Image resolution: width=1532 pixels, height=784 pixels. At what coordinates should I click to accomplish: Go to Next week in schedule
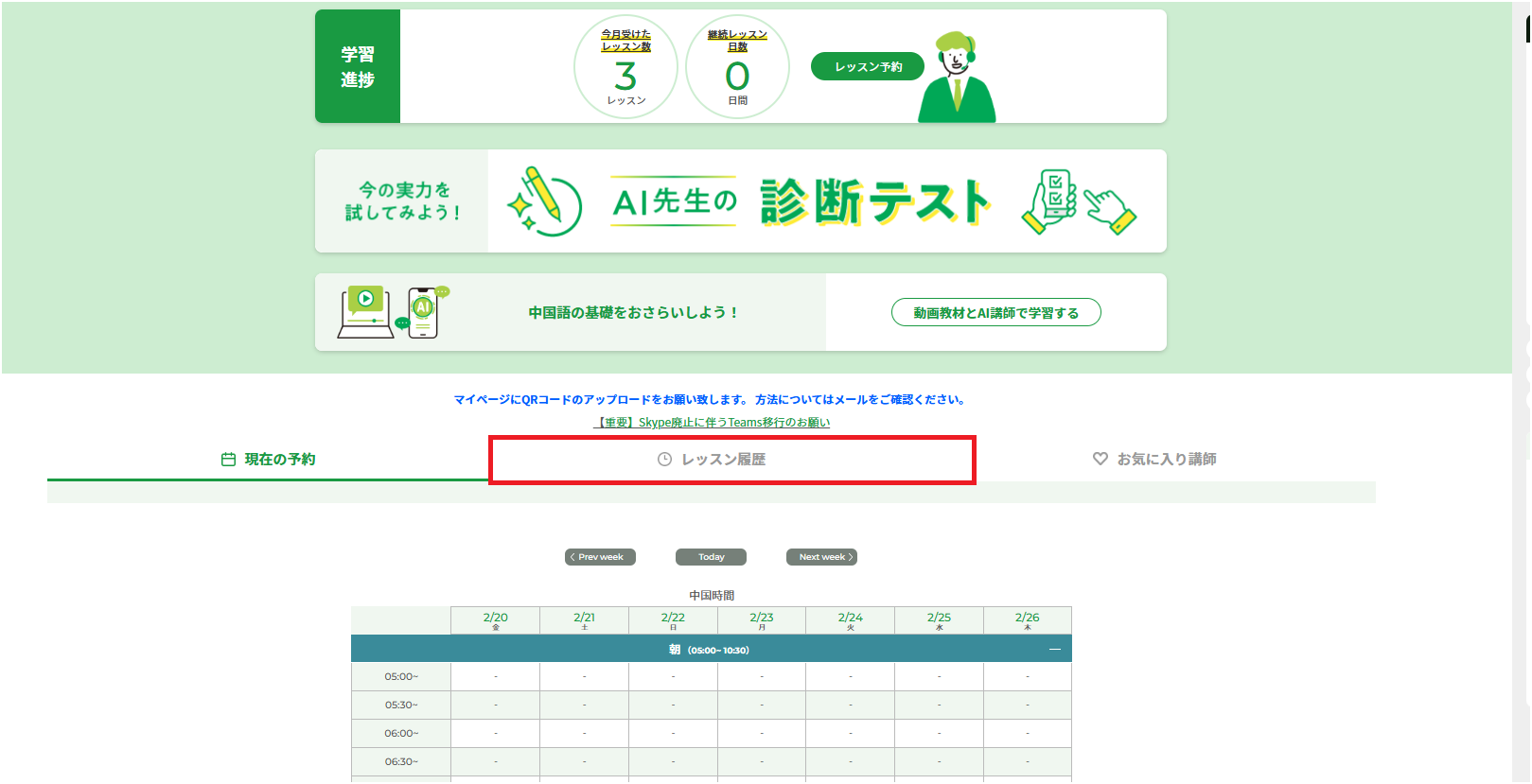(821, 557)
